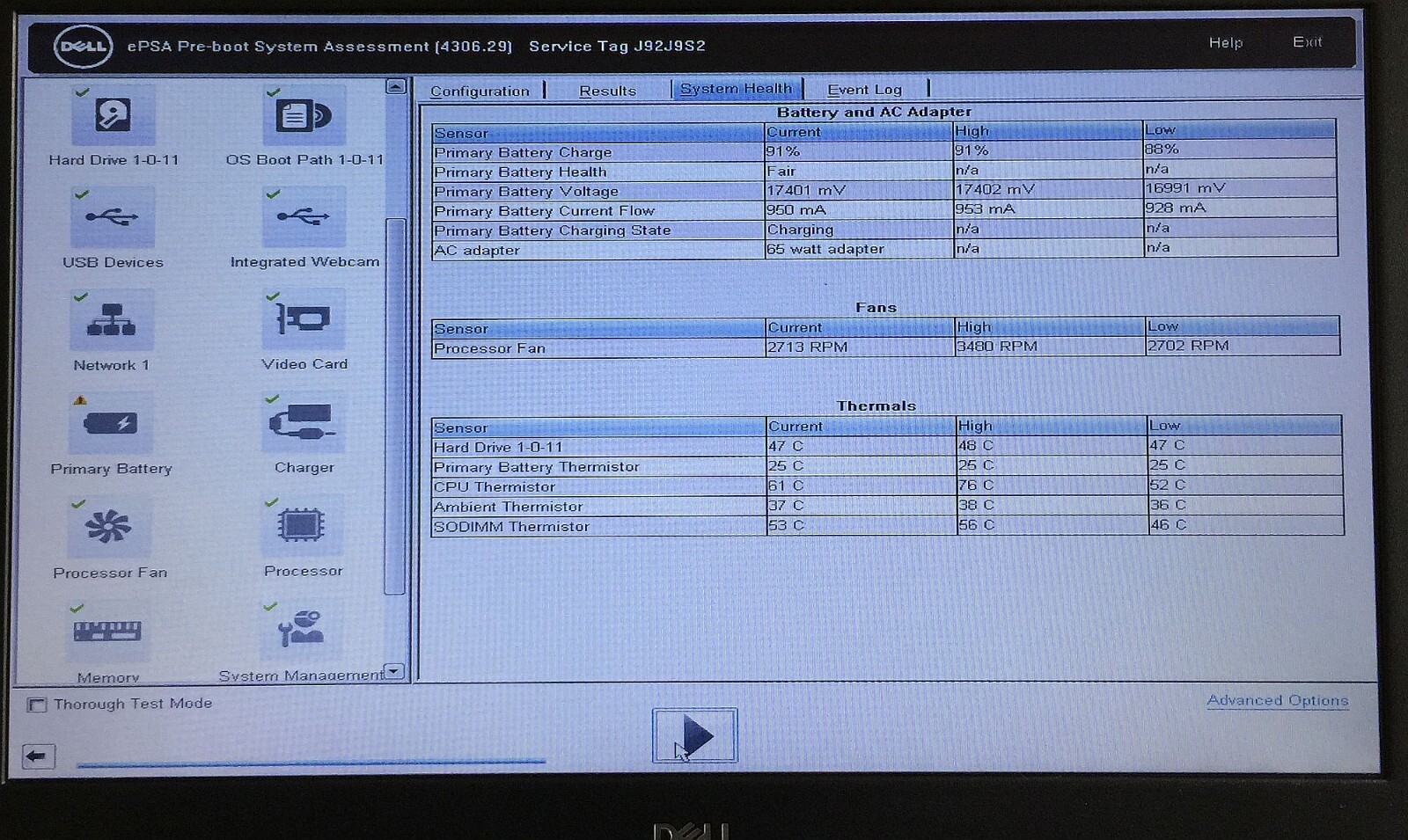Select the Memory module icon
This screenshot has width=1408, height=840.
point(108,631)
